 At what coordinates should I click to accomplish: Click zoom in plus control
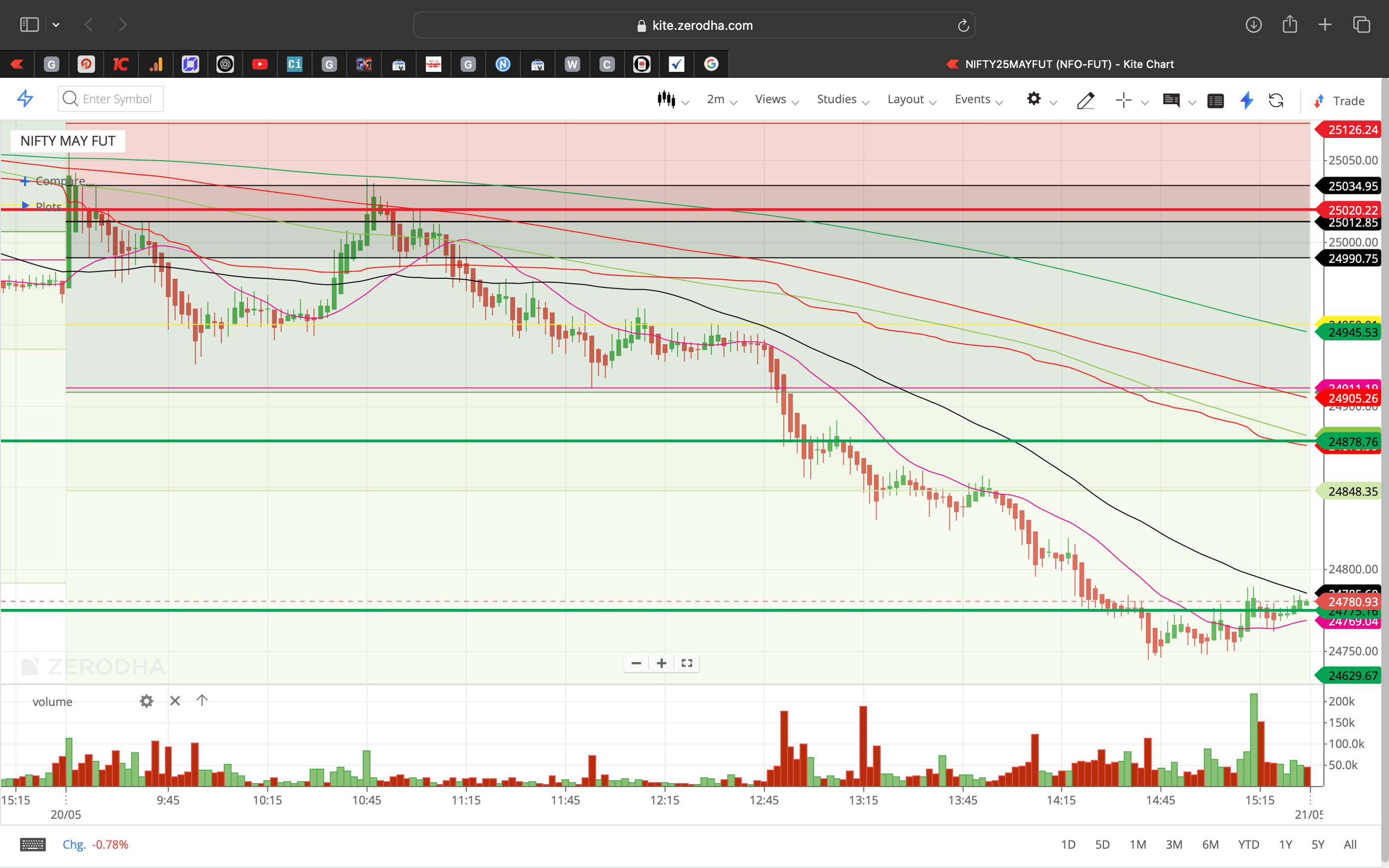[x=661, y=663]
